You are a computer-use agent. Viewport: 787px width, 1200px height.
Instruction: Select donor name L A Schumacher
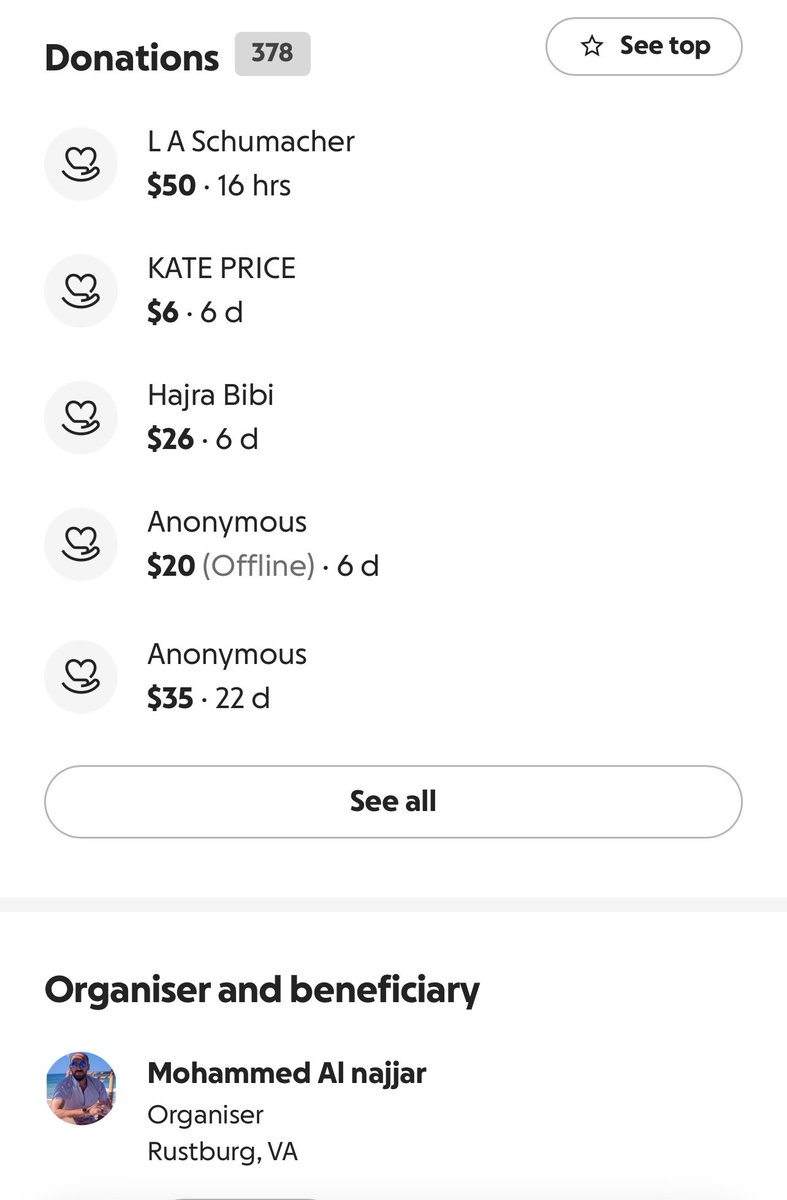coord(251,141)
